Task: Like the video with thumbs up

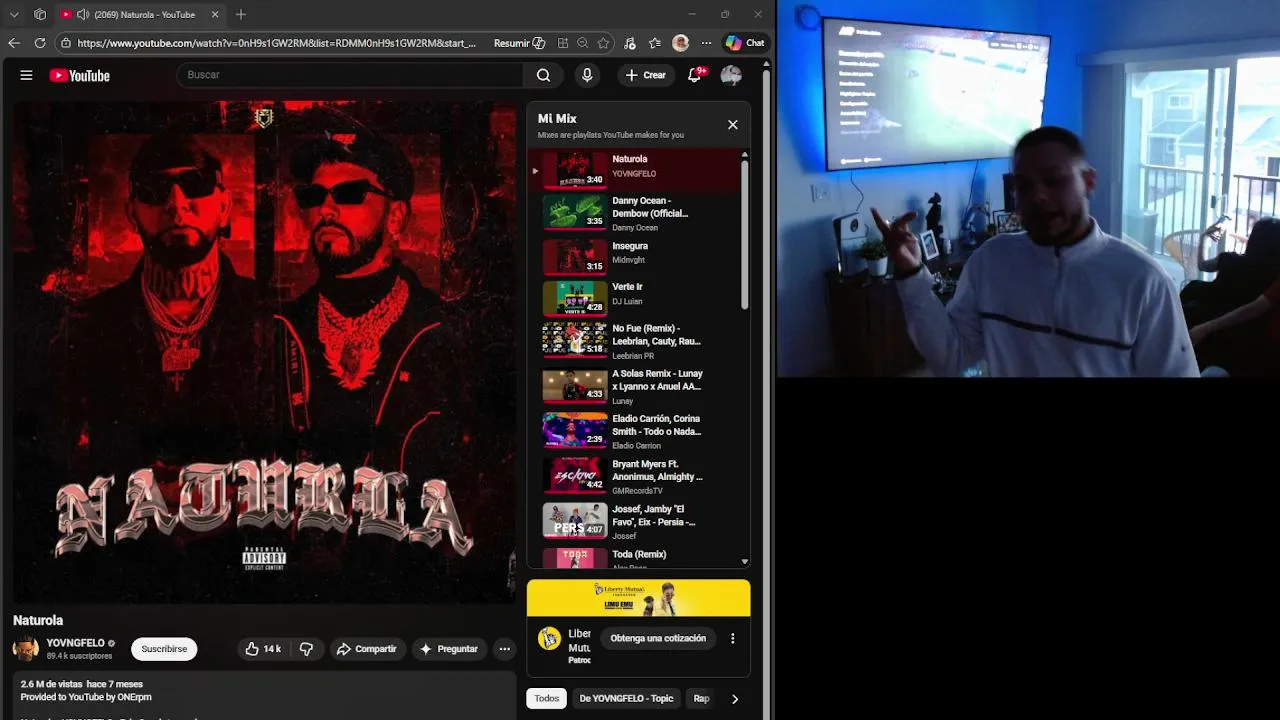Action: click(x=263, y=649)
